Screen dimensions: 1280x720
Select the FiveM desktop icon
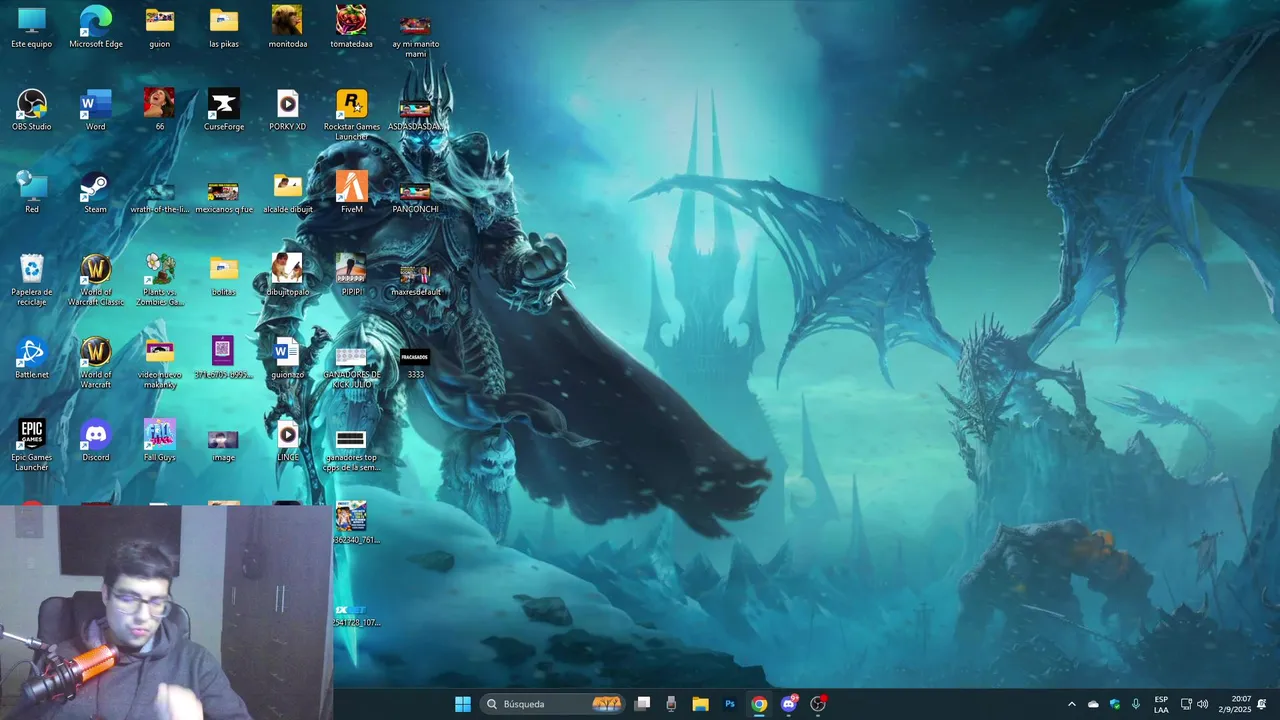coord(352,193)
